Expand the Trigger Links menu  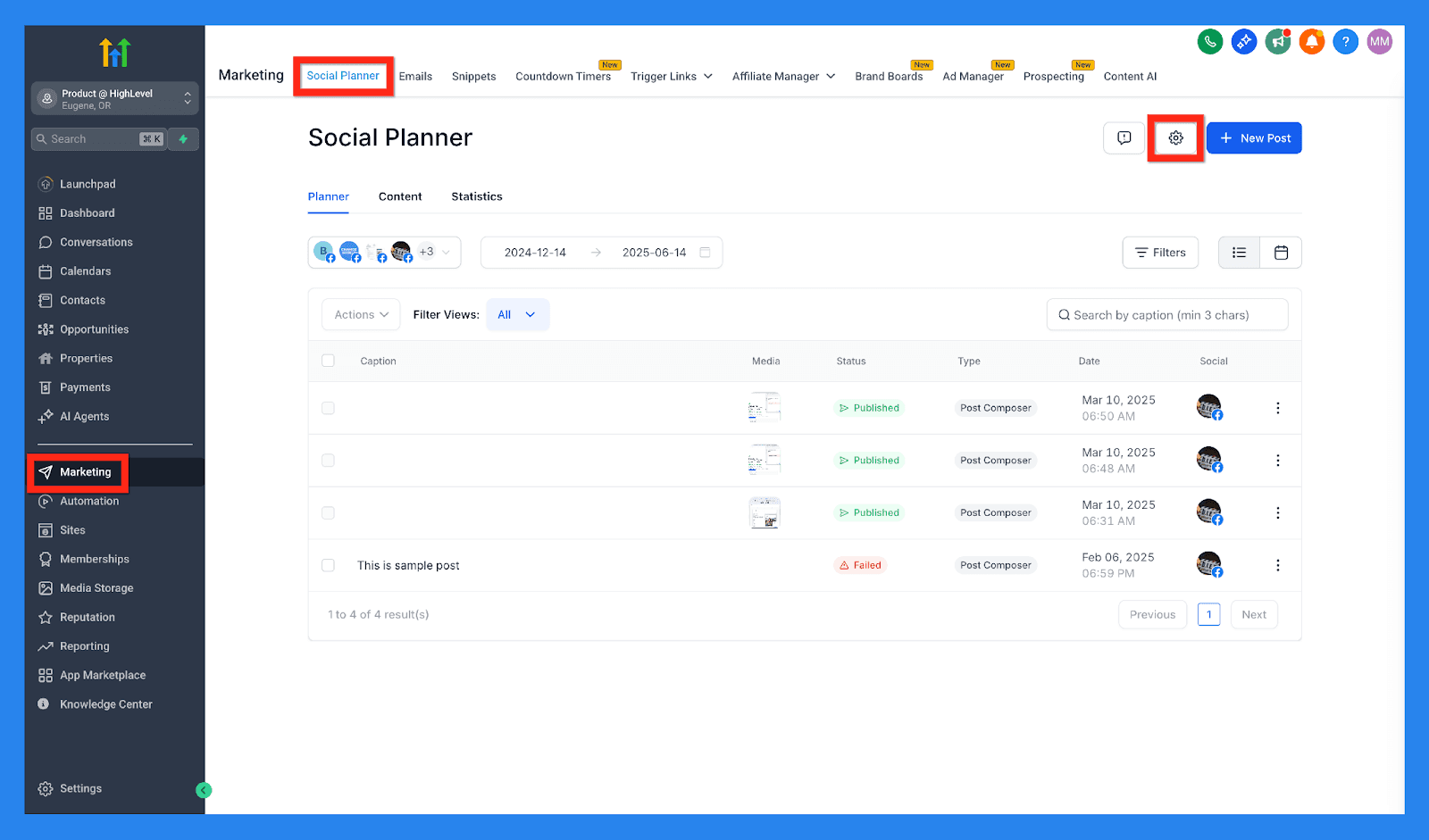(672, 77)
